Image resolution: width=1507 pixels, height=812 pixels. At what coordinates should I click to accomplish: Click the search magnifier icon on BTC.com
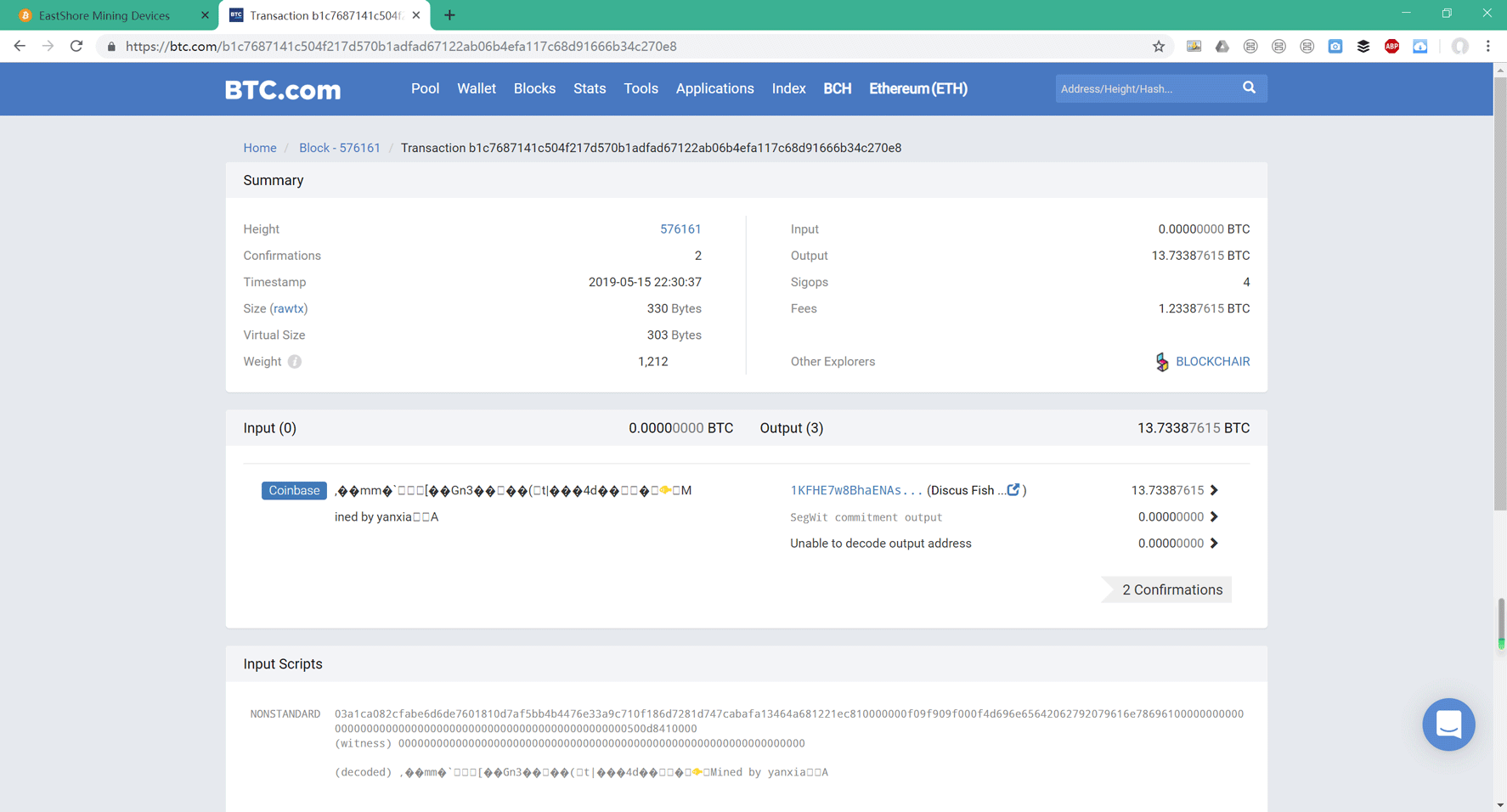pos(1249,87)
